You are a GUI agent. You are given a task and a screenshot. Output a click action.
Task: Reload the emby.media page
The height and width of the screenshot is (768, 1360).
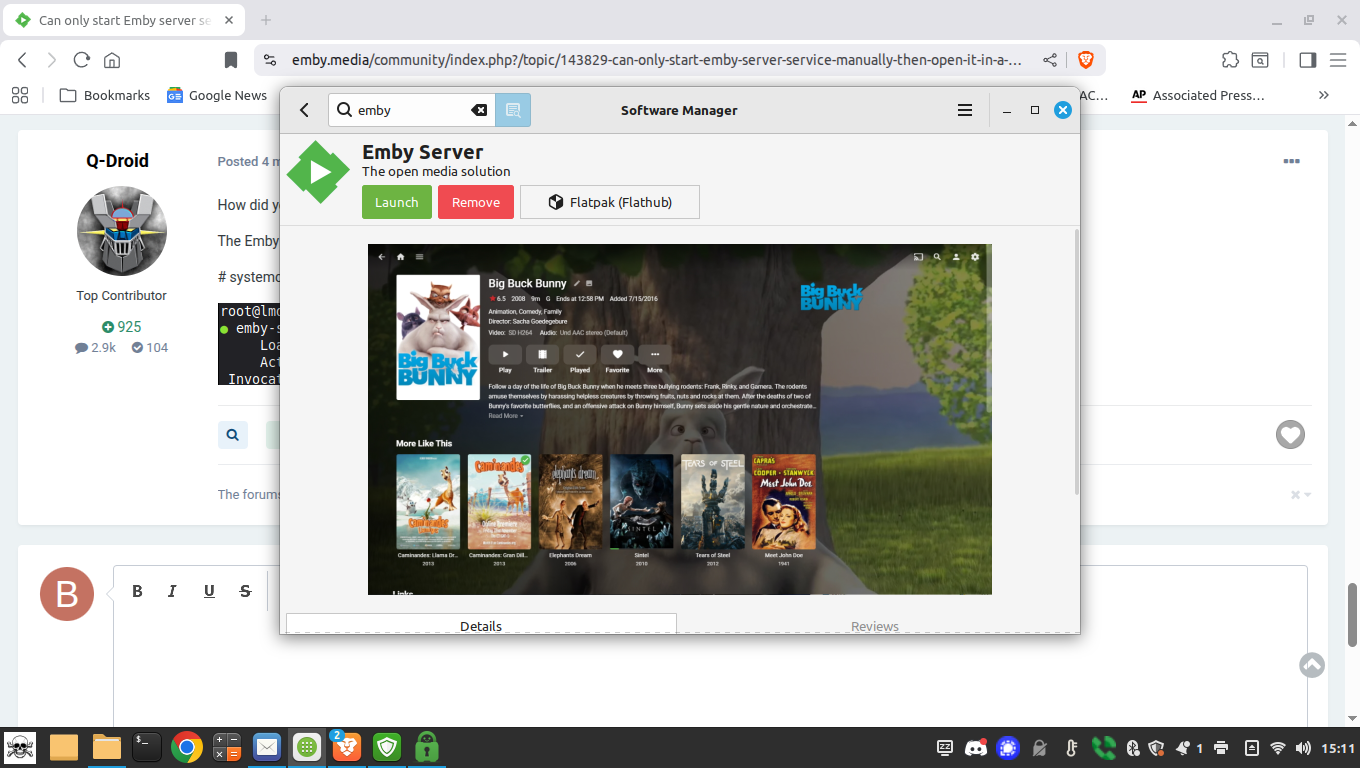(x=82, y=60)
